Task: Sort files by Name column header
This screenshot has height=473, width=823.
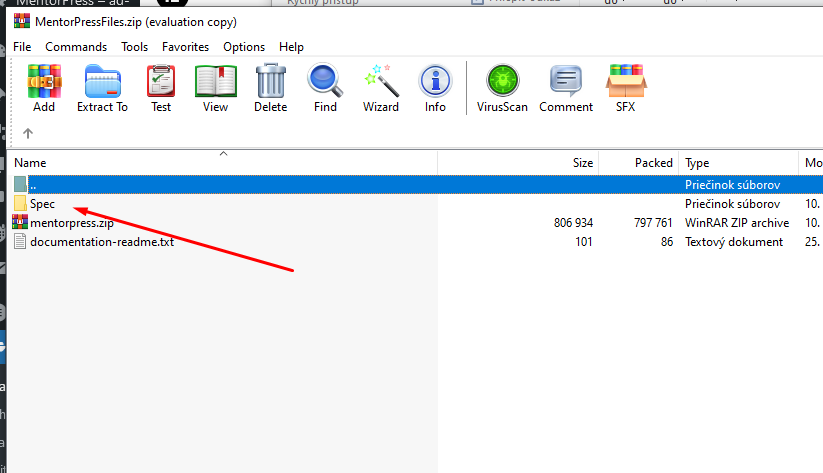Action: [x=31, y=163]
